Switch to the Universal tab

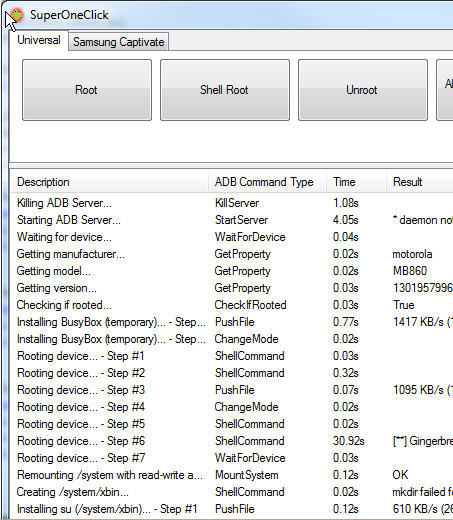pyautogui.click(x=39, y=40)
